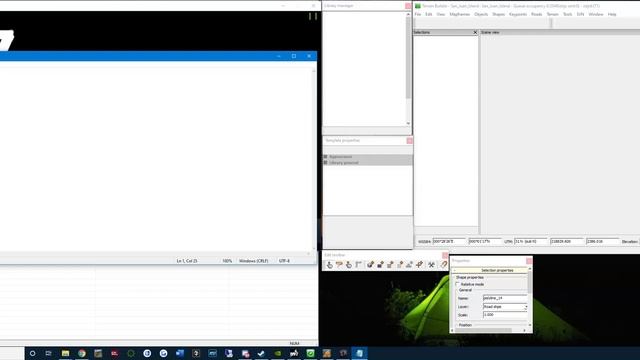Click Notepad 'Ln 1, Col 2' status text
This screenshot has width=640, height=360.
(x=187, y=261)
